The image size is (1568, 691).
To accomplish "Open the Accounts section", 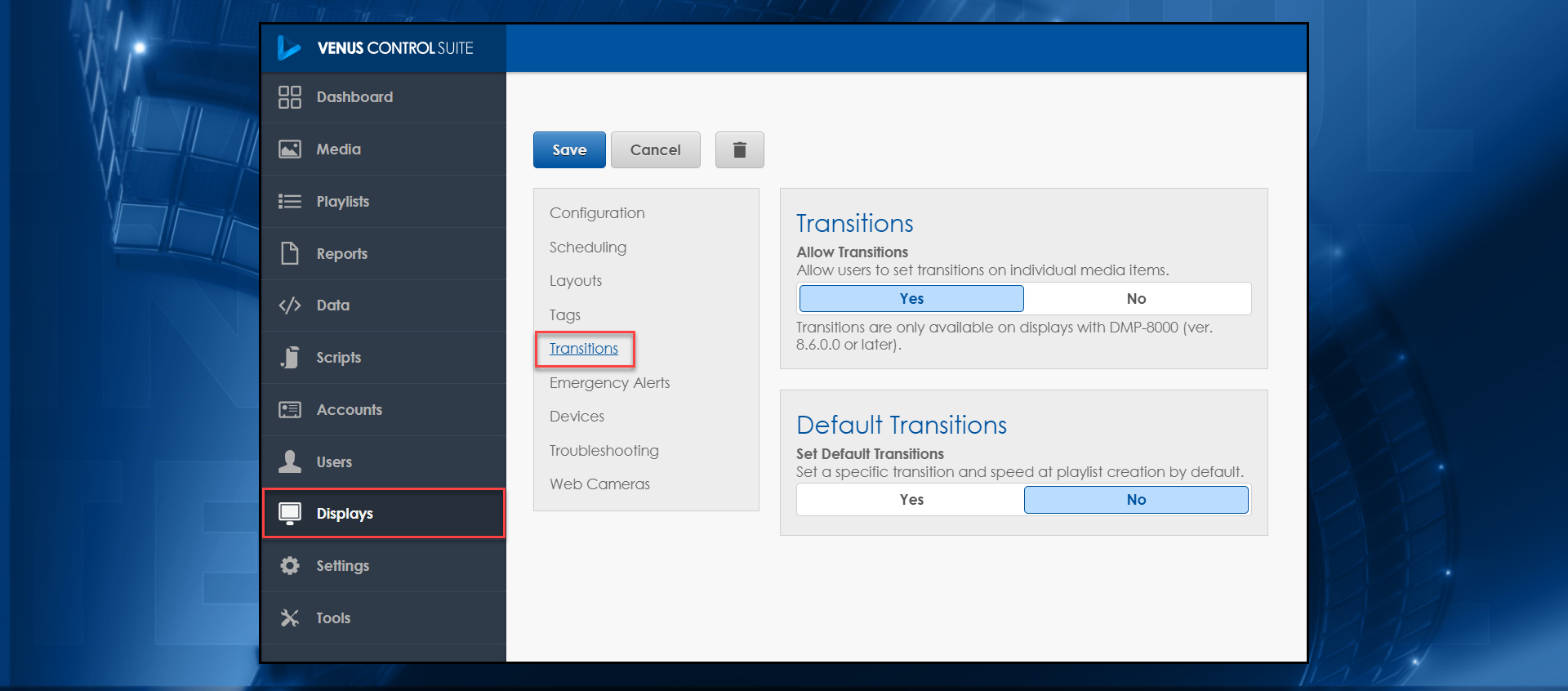I will (x=384, y=409).
